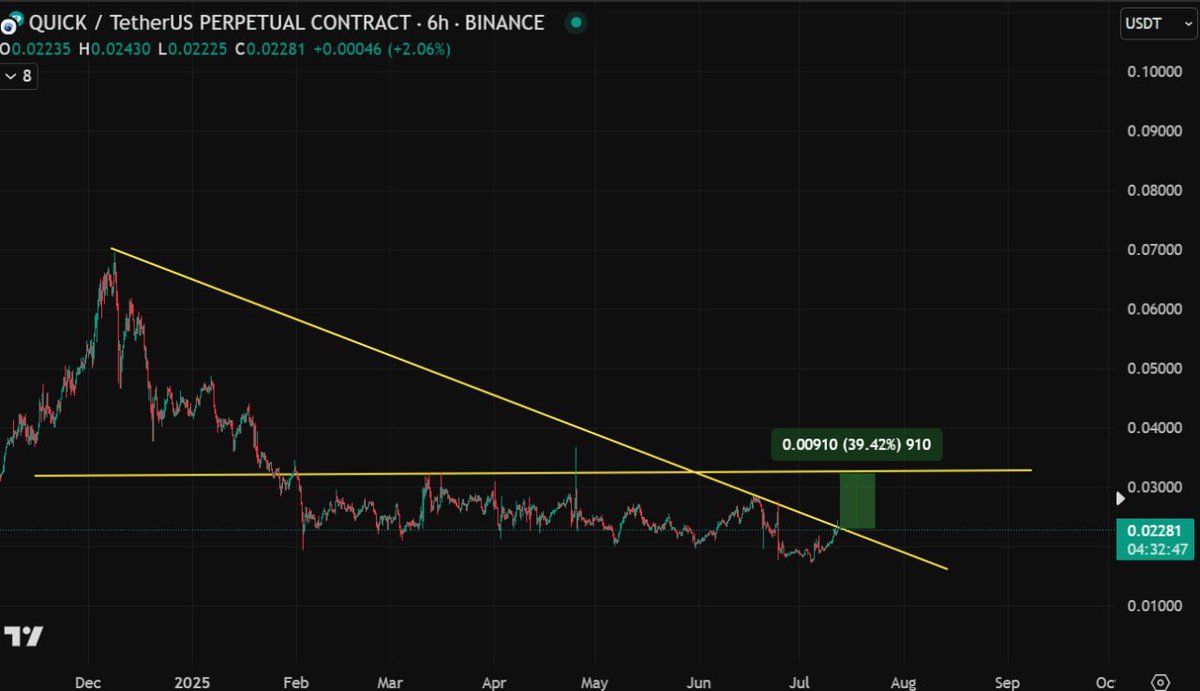
Task: Click the May label on time axis
Action: pos(596,681)
